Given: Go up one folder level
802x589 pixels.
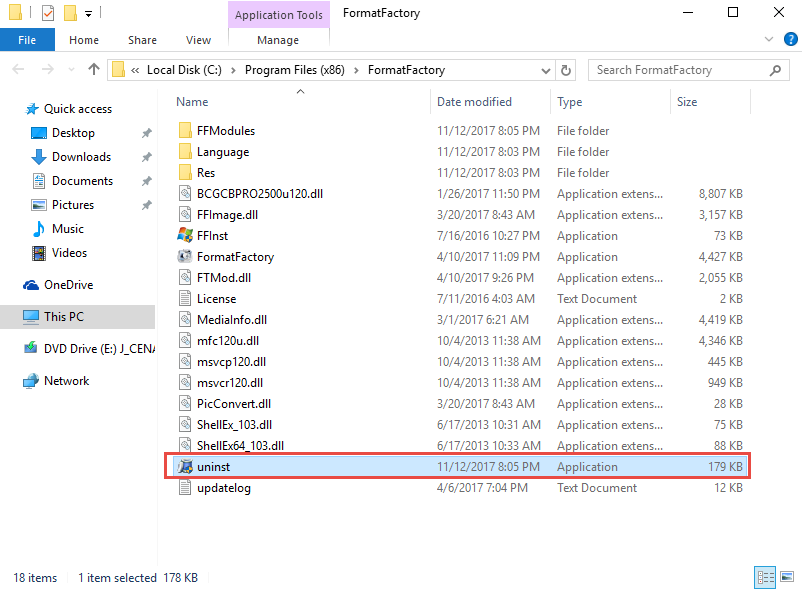Looking at the screenshot, I should point(94,69).
